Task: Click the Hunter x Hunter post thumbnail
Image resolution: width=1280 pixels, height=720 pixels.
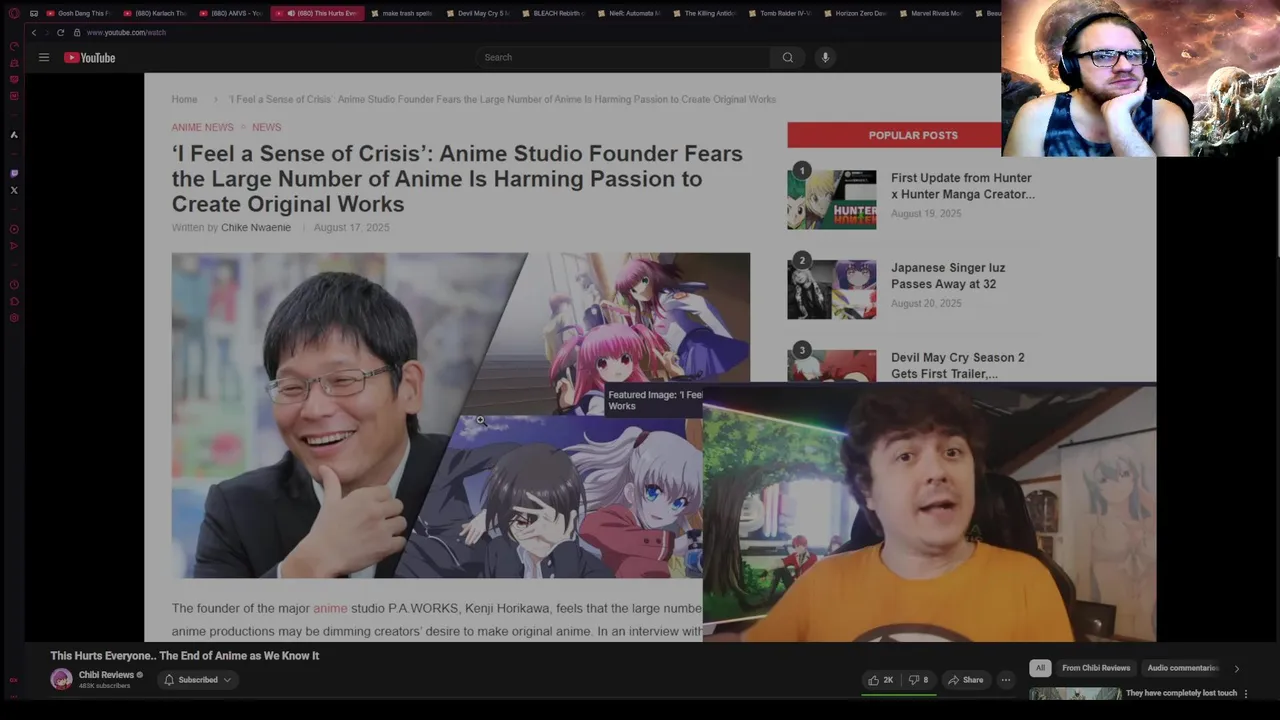Action: (x=832, y=199)
